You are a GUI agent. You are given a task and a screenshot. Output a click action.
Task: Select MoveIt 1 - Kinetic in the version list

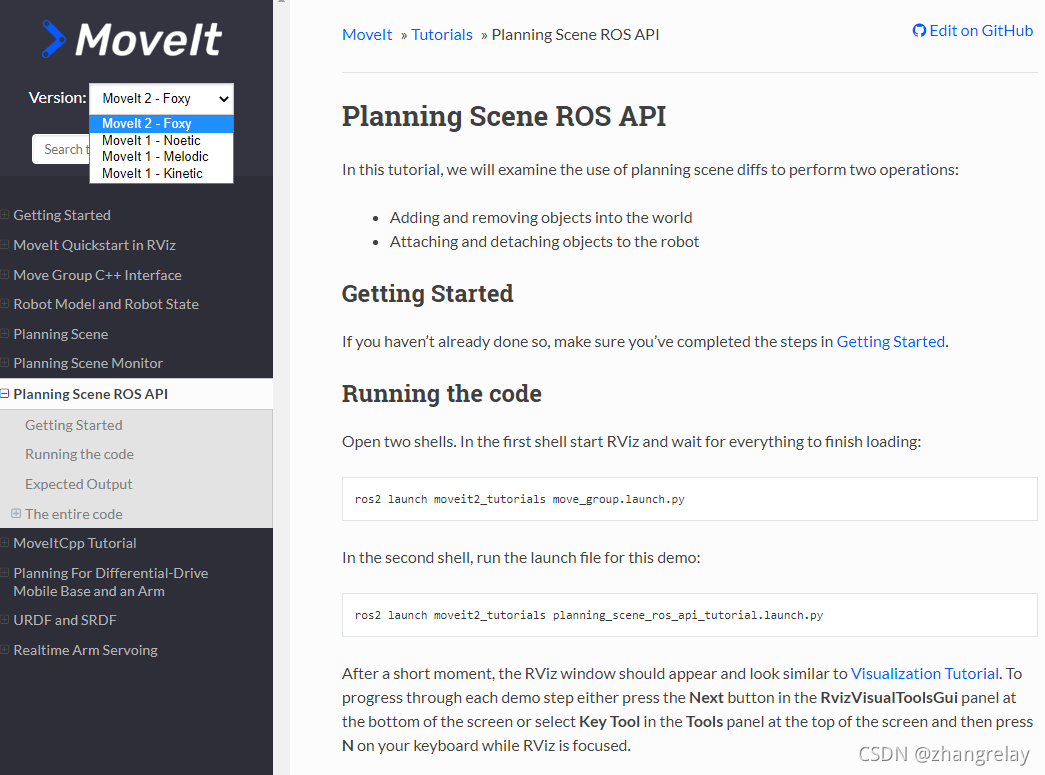coord(161,173)
